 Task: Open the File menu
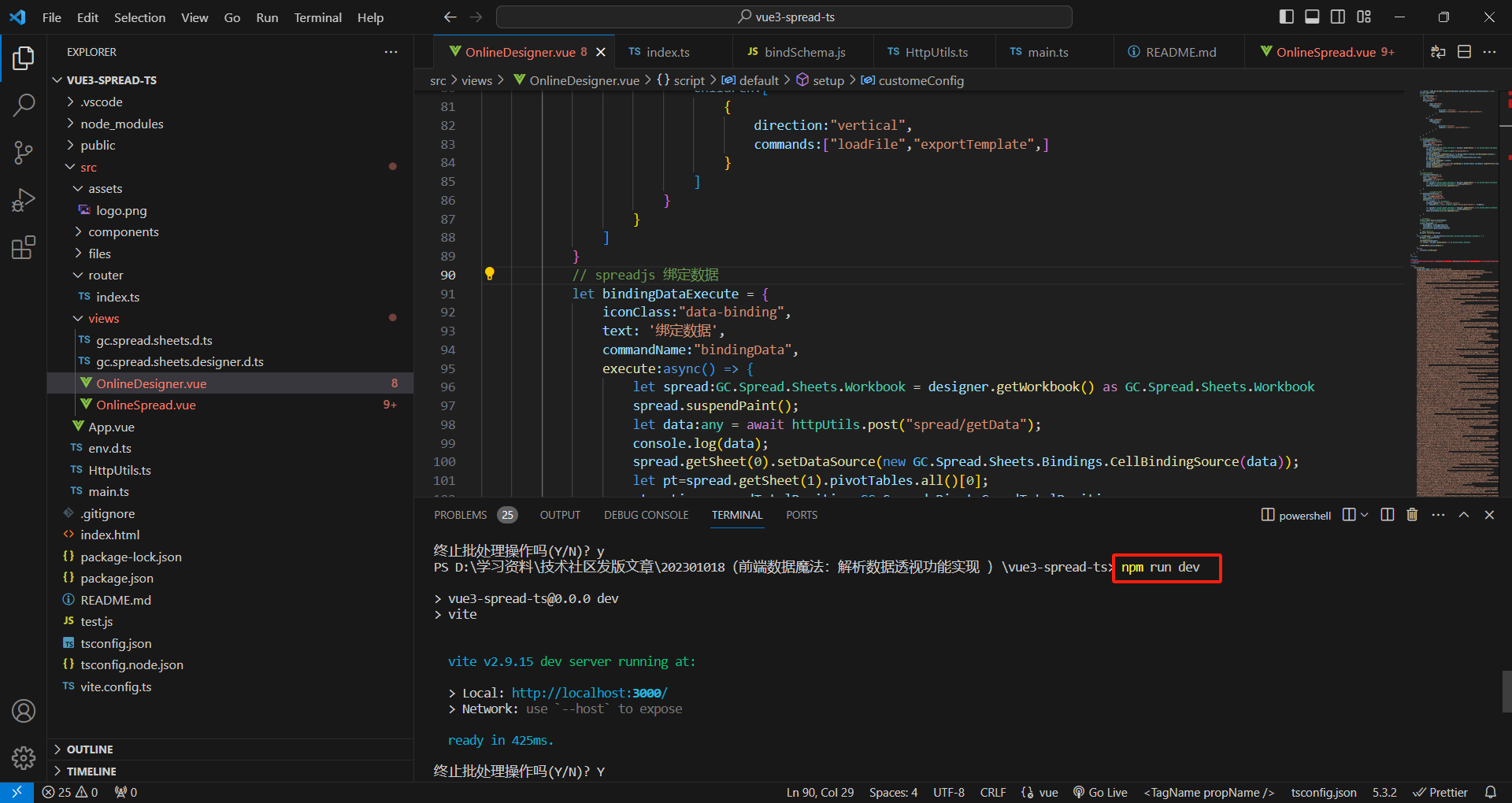tap(52, 17)
